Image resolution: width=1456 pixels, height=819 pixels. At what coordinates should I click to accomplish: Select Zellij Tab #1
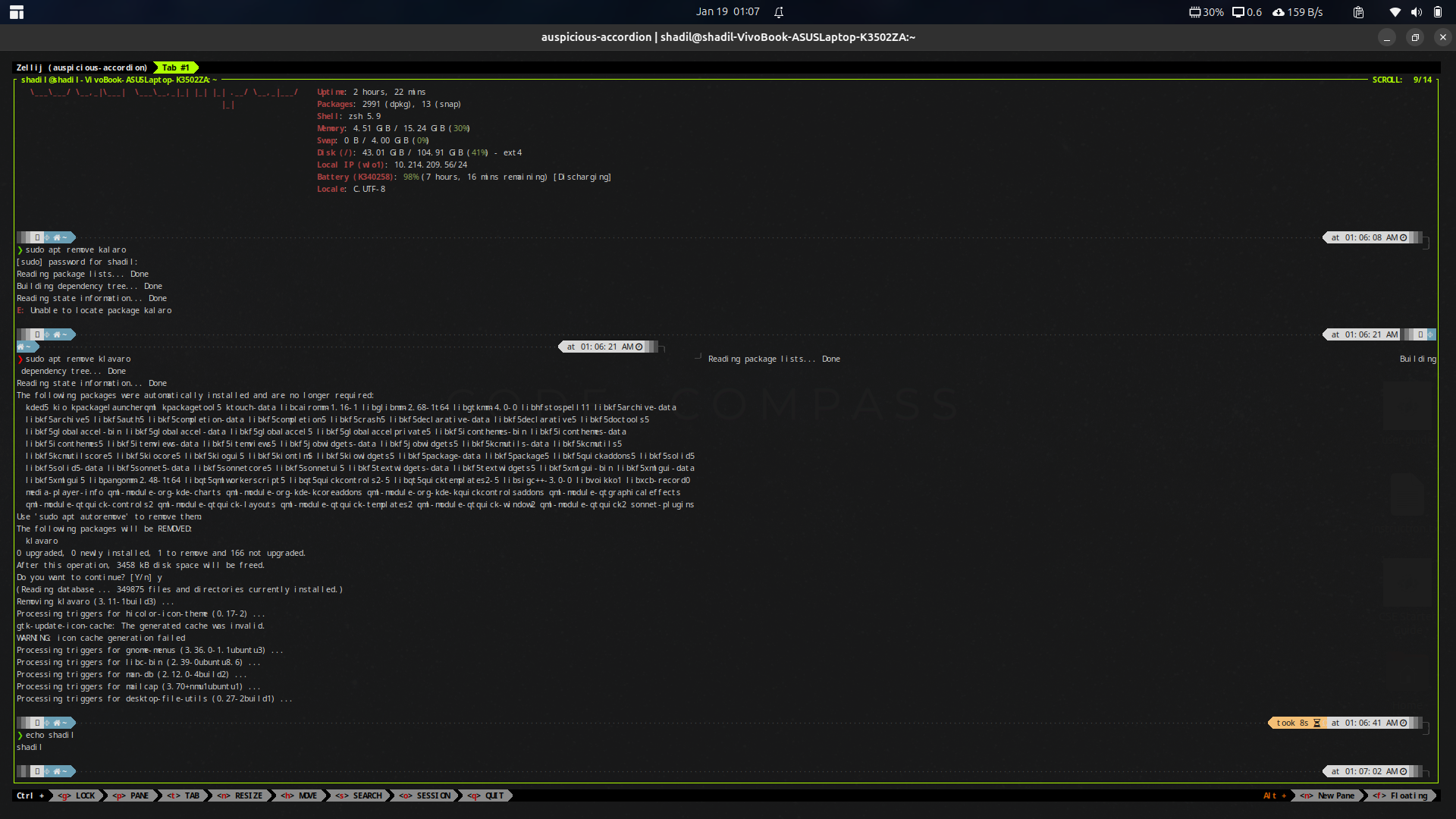pos(175,67)
